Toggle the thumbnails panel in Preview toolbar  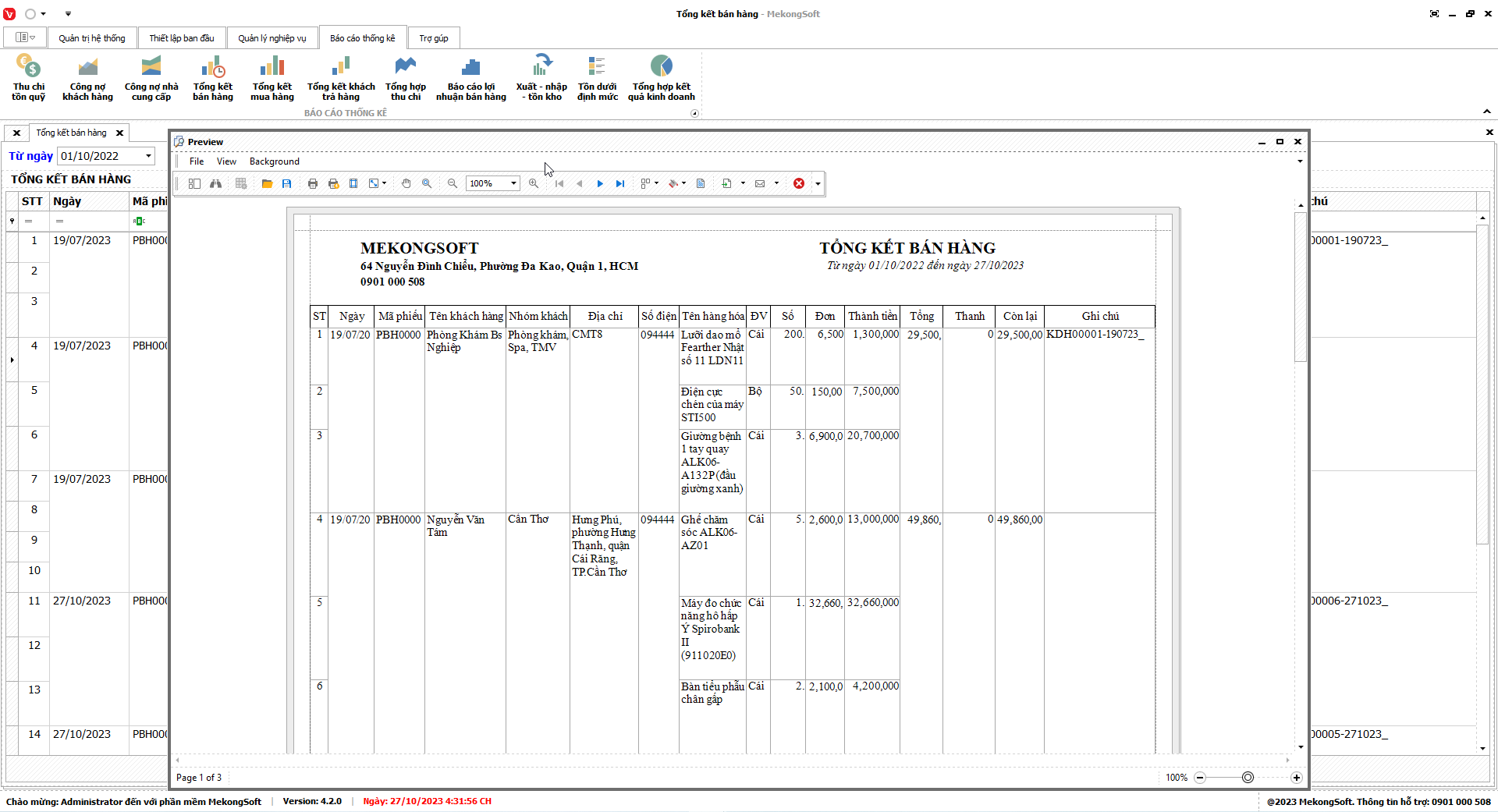tap(194, 183)
